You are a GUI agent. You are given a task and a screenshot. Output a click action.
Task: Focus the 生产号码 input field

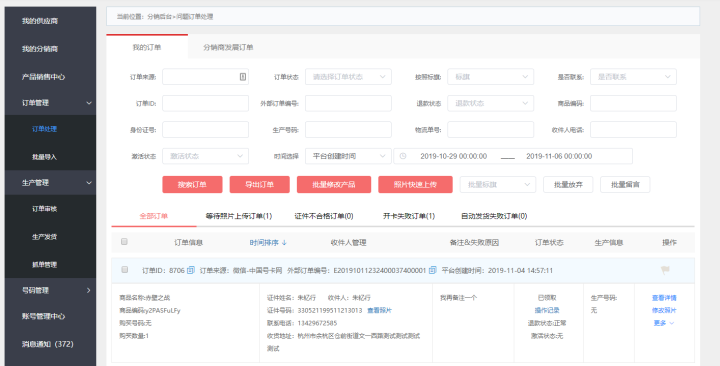pyautogui.click(x=348, y=130)
